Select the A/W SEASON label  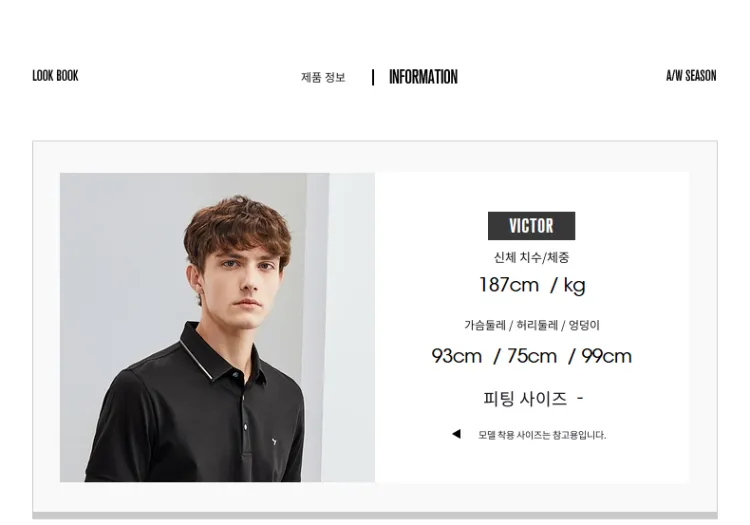[x=691, y=76]
